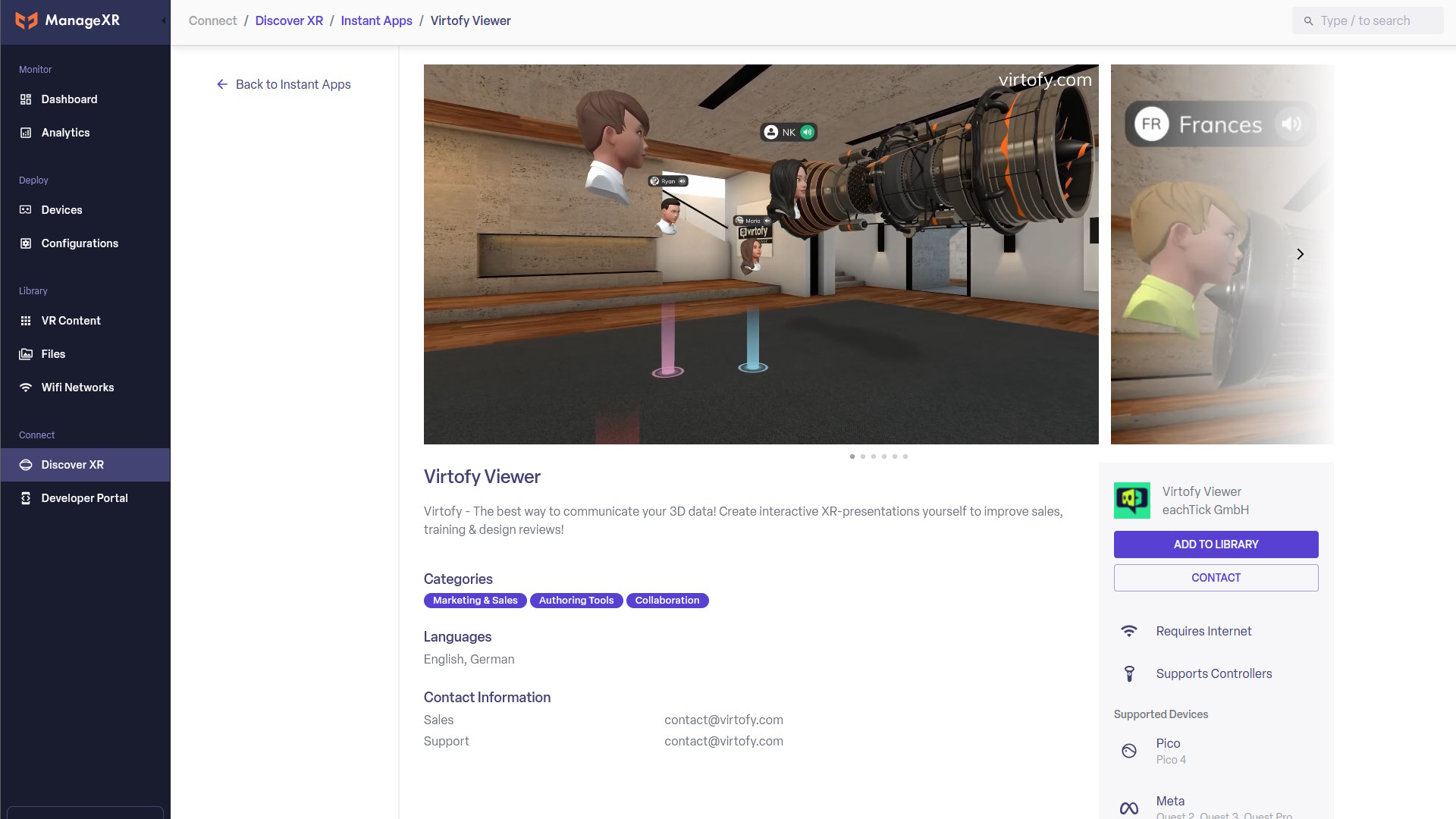This screenshot has width=1456, height=819.
Task: Click the Devices headset icon
Action: [x=26, y=210]
